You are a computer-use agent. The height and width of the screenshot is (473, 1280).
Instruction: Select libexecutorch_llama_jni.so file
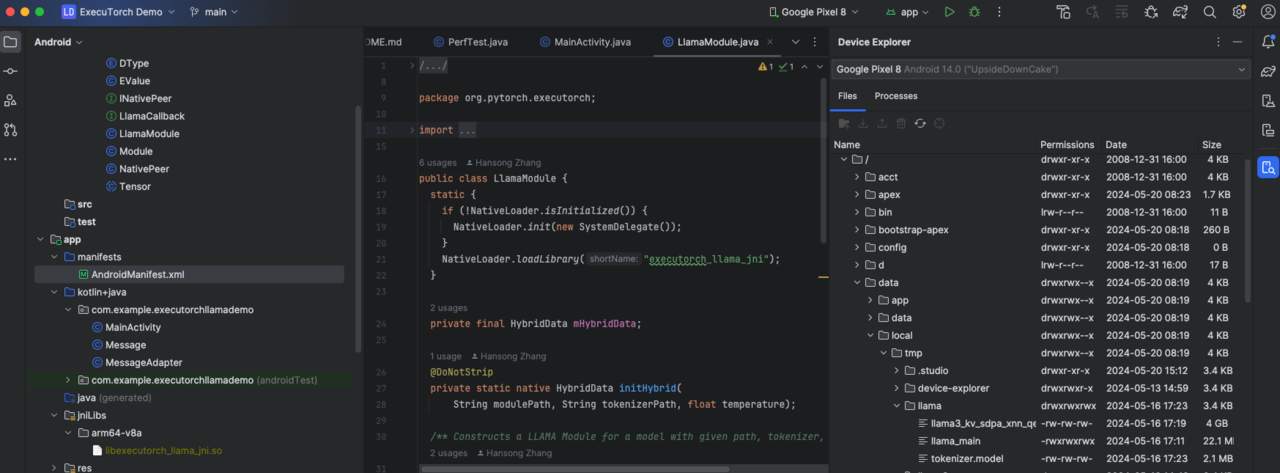pyautogui.click(x=156, y=450)
